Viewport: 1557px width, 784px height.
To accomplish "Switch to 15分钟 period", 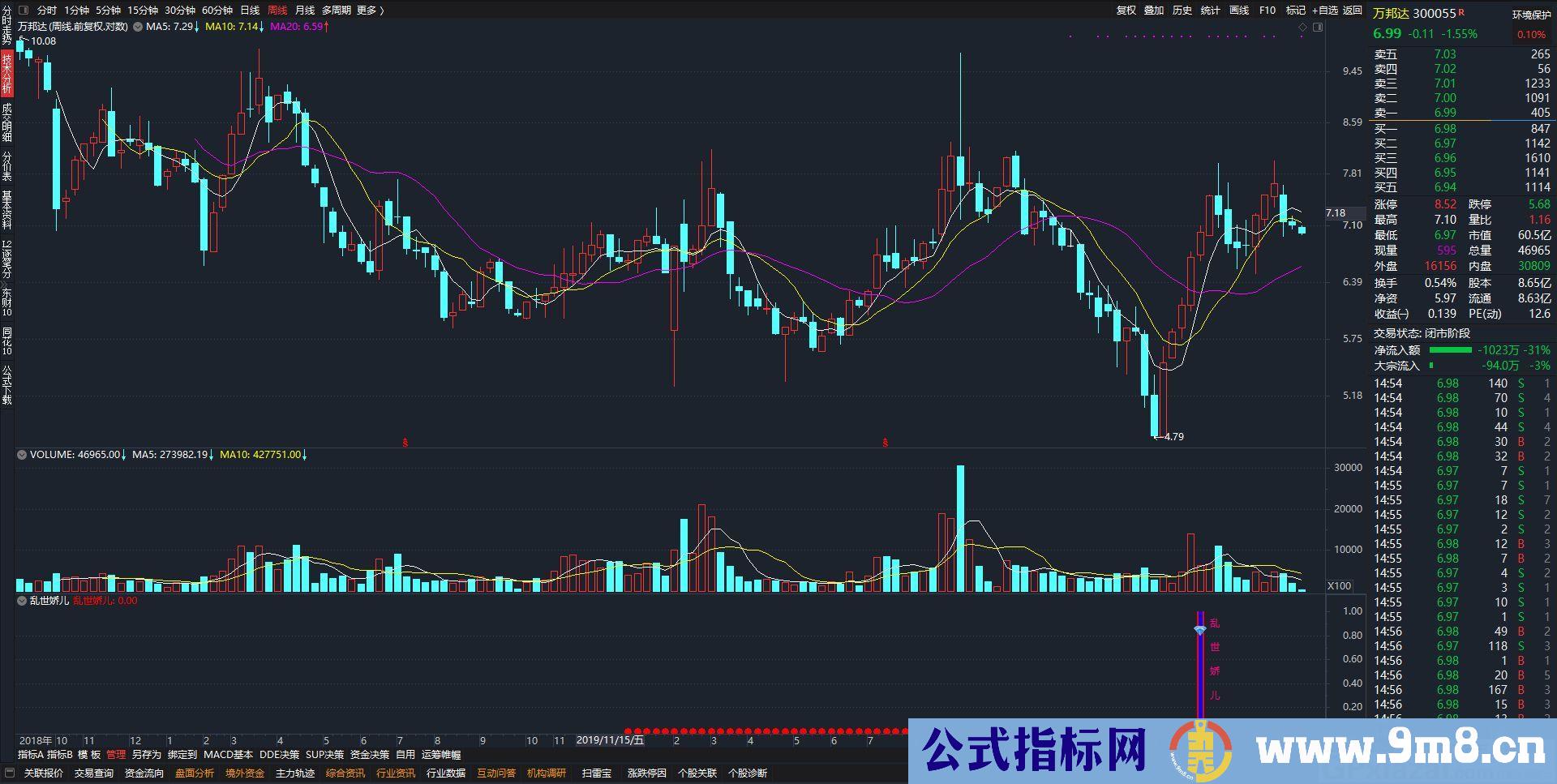I will tap(143, 11).
